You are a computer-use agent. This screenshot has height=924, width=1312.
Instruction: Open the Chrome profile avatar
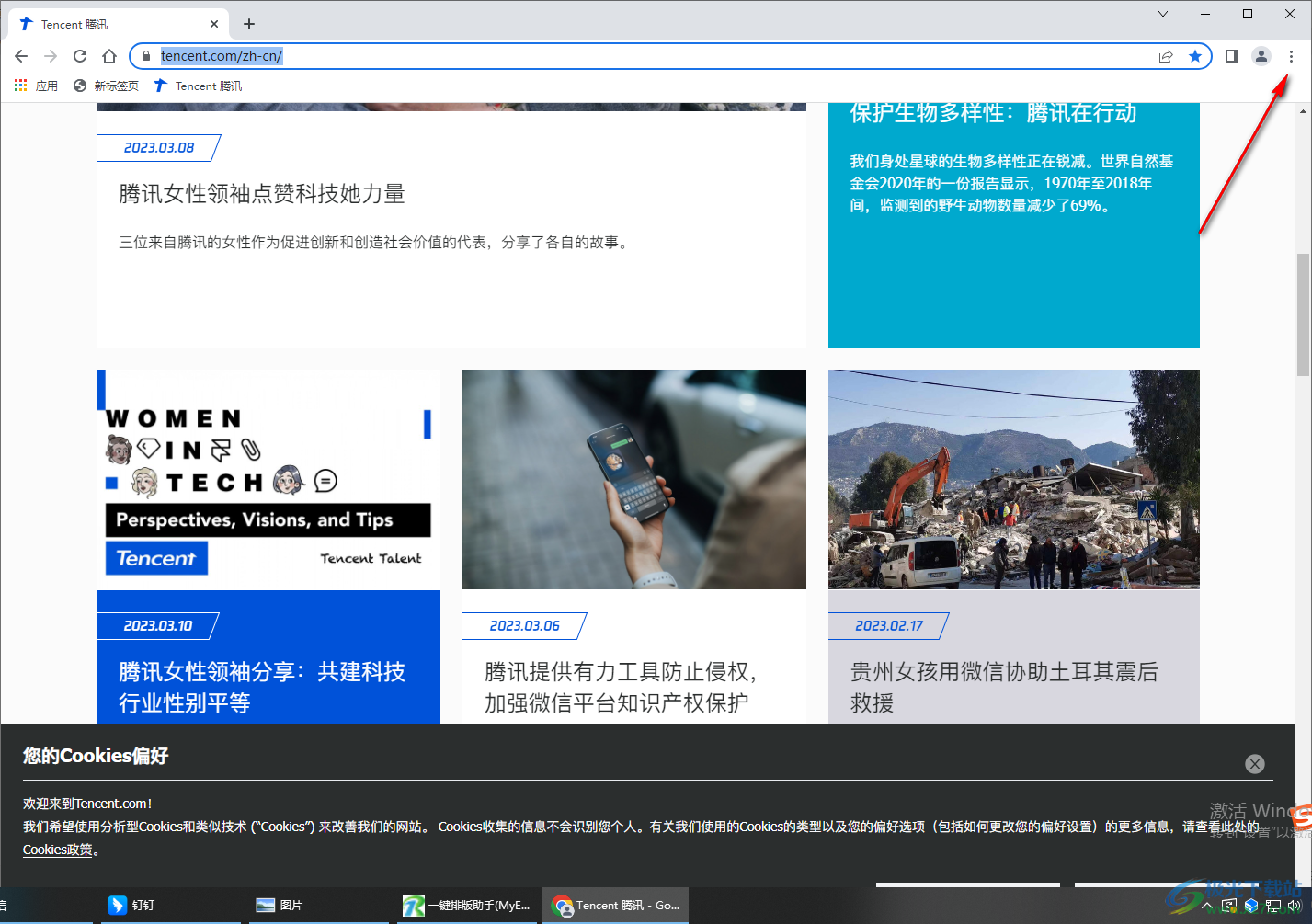pos(1261,56)
